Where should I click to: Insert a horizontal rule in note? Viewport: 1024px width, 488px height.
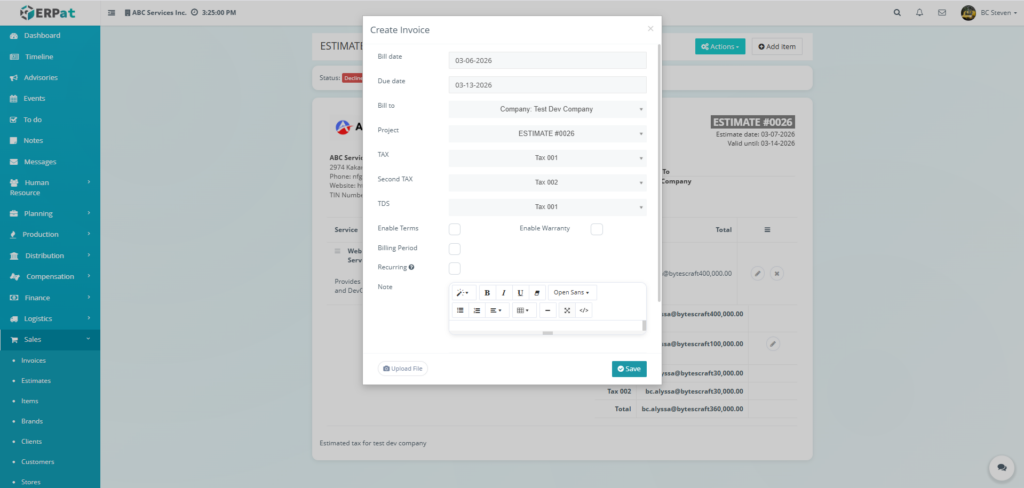[x=548, y=310]
